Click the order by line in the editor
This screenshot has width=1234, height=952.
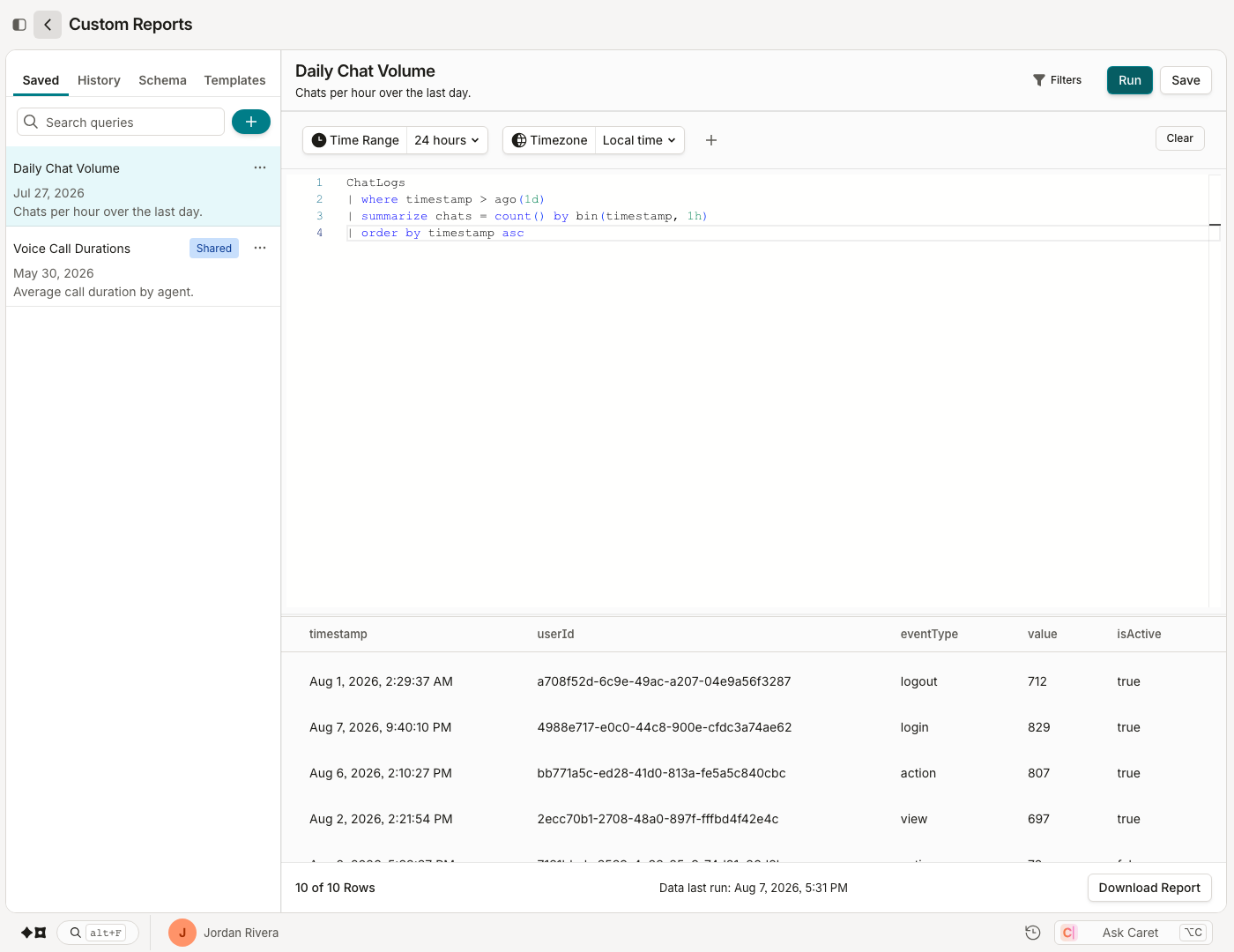[435, 233]
